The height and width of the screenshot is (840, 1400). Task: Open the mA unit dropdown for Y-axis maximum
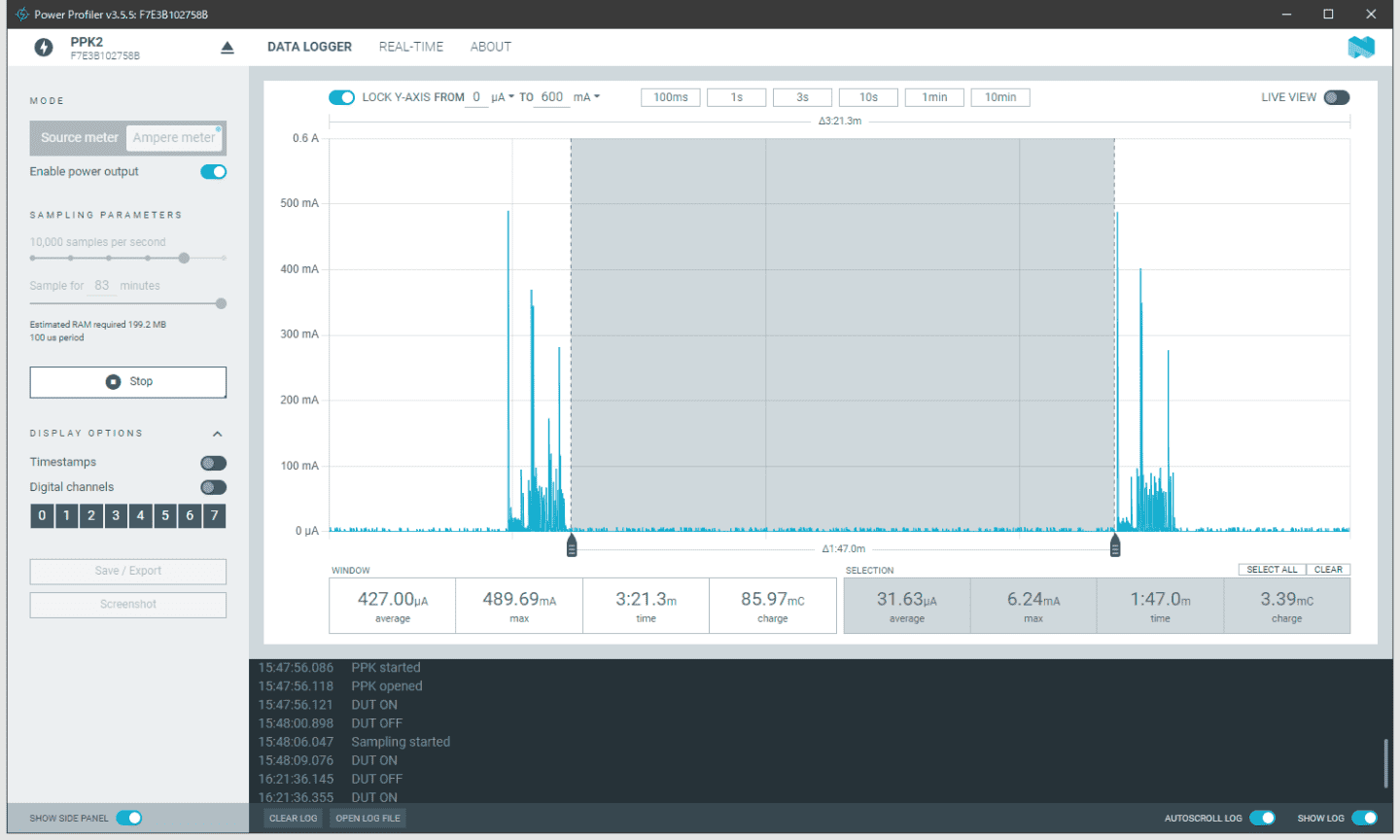pyautogui.click(x=586, y=97)
